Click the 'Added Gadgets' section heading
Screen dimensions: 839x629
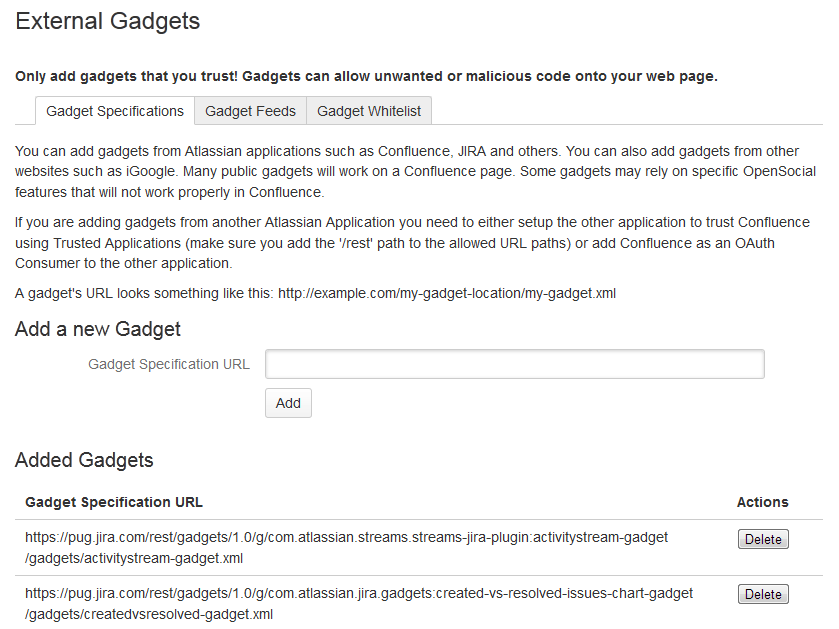pos(84,460)
